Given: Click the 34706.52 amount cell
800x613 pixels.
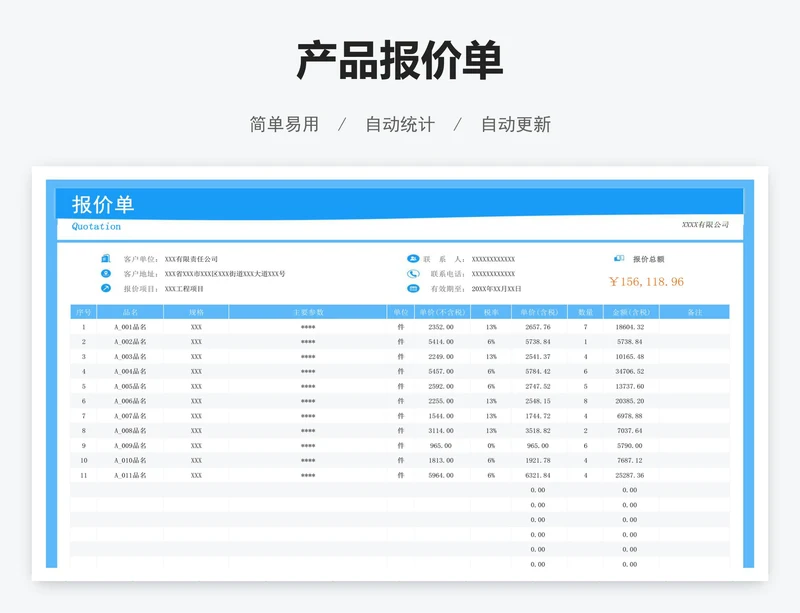Looking at the screenshot, I should pos(630,371).
